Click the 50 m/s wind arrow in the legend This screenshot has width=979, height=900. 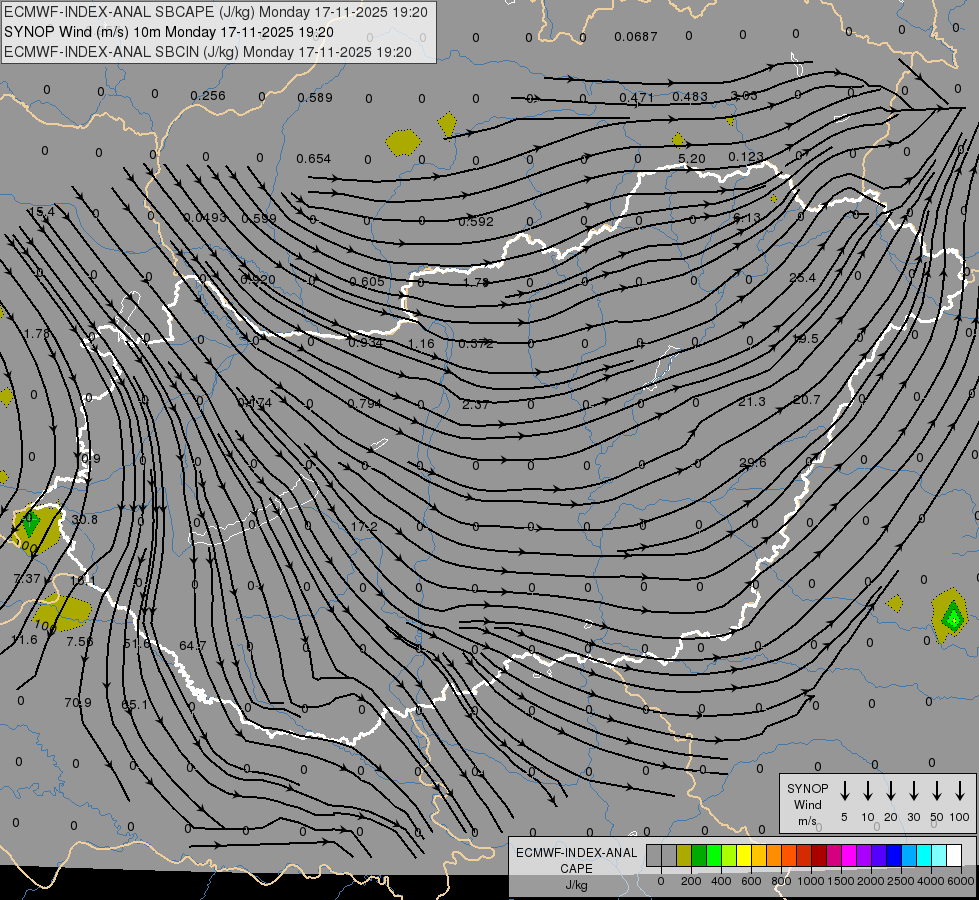click(937, 791)
